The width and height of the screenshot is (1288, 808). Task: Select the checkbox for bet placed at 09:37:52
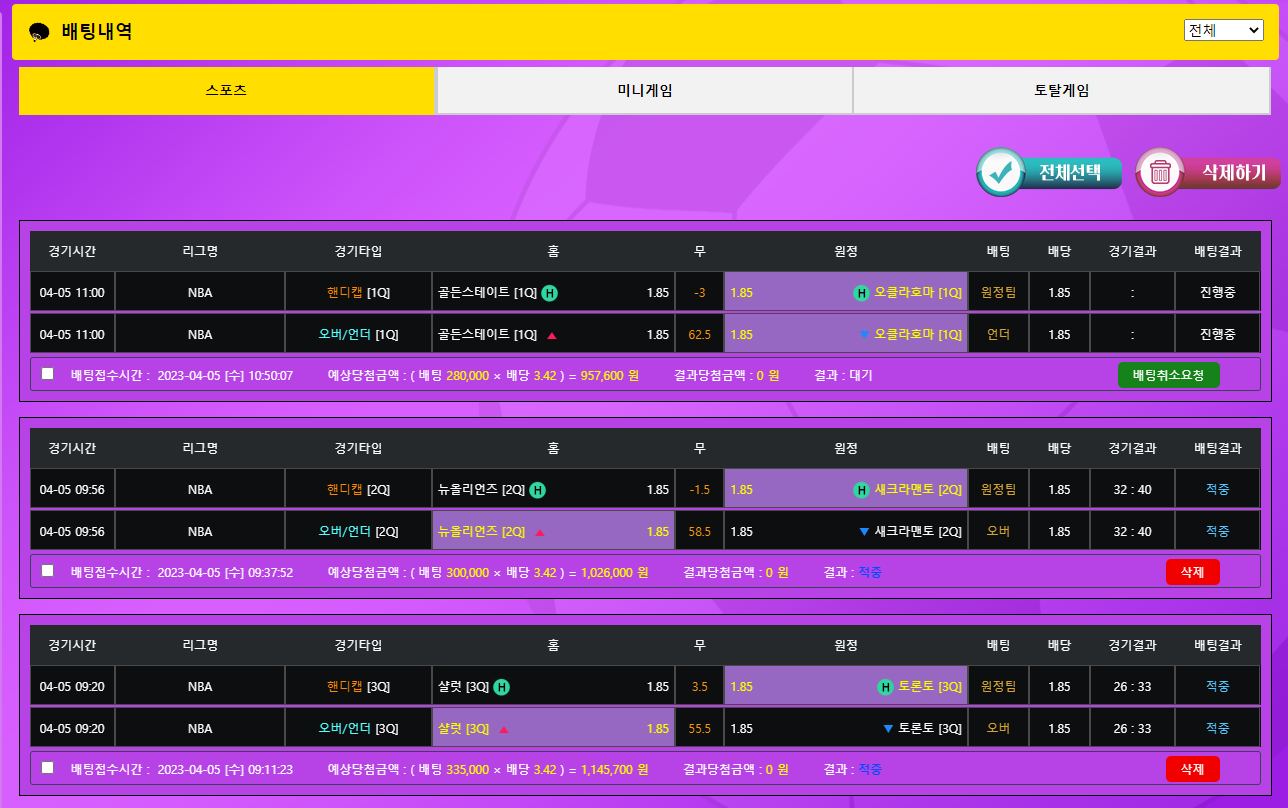48,571
